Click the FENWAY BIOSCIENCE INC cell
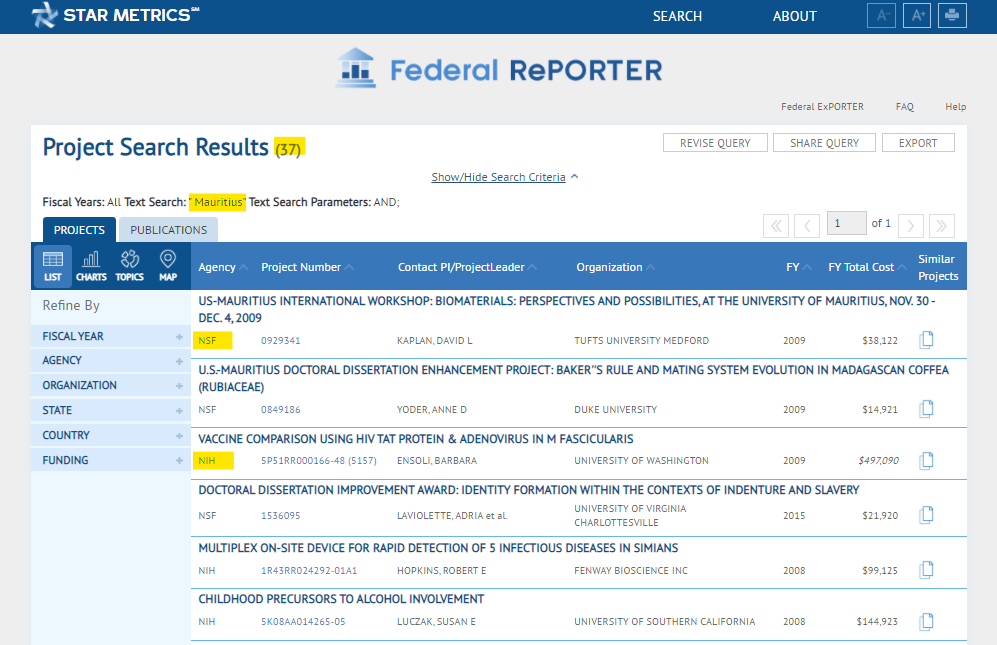997x645 pixels. (631, 571)
